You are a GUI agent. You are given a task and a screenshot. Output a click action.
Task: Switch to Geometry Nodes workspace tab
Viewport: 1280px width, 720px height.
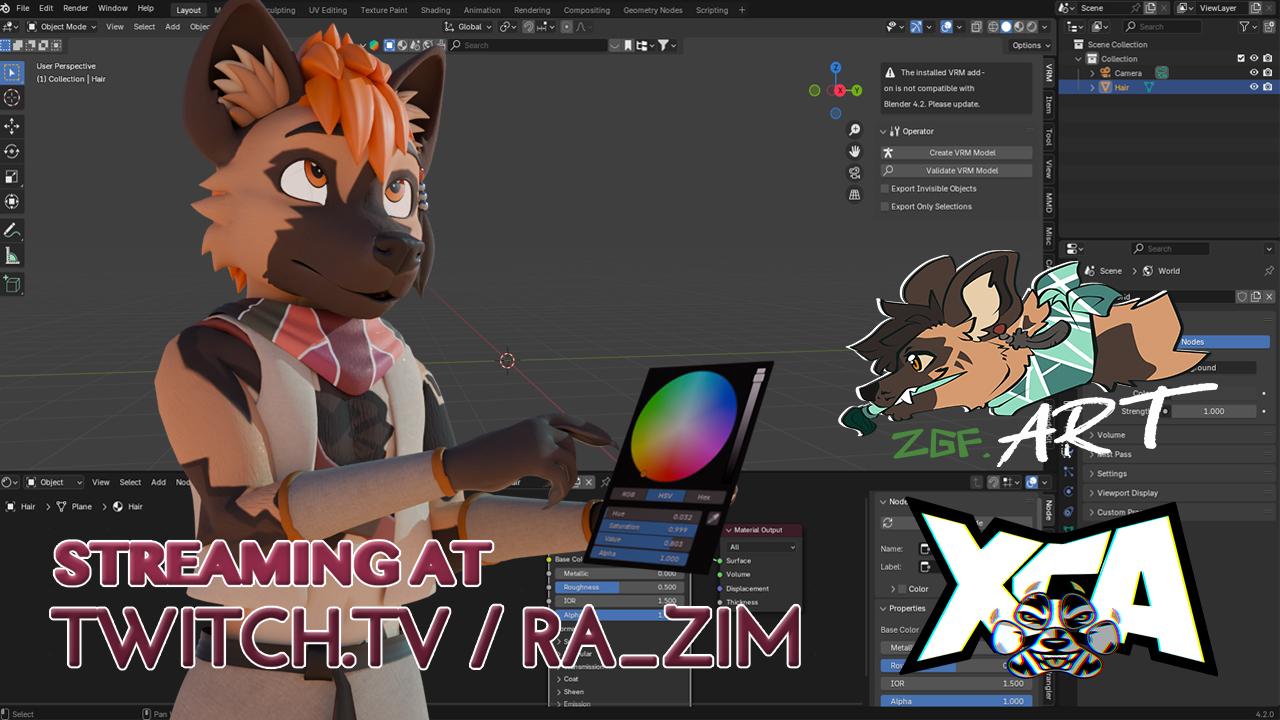click(x=653, y=10)
